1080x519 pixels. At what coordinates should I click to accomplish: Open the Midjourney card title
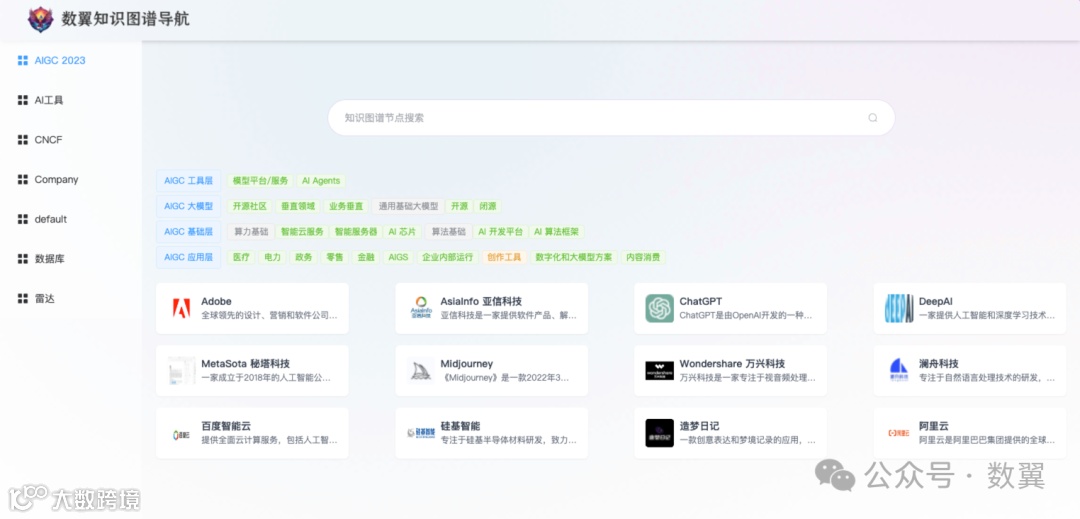coord(467,363)
